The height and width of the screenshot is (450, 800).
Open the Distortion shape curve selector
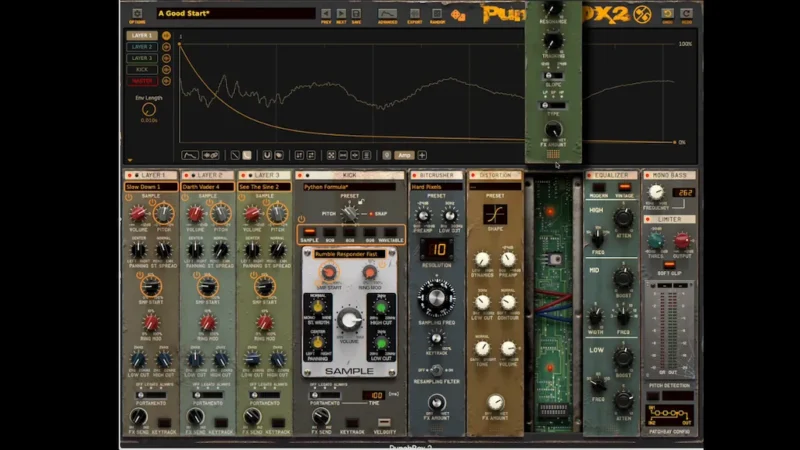click(x=495, y=214)
